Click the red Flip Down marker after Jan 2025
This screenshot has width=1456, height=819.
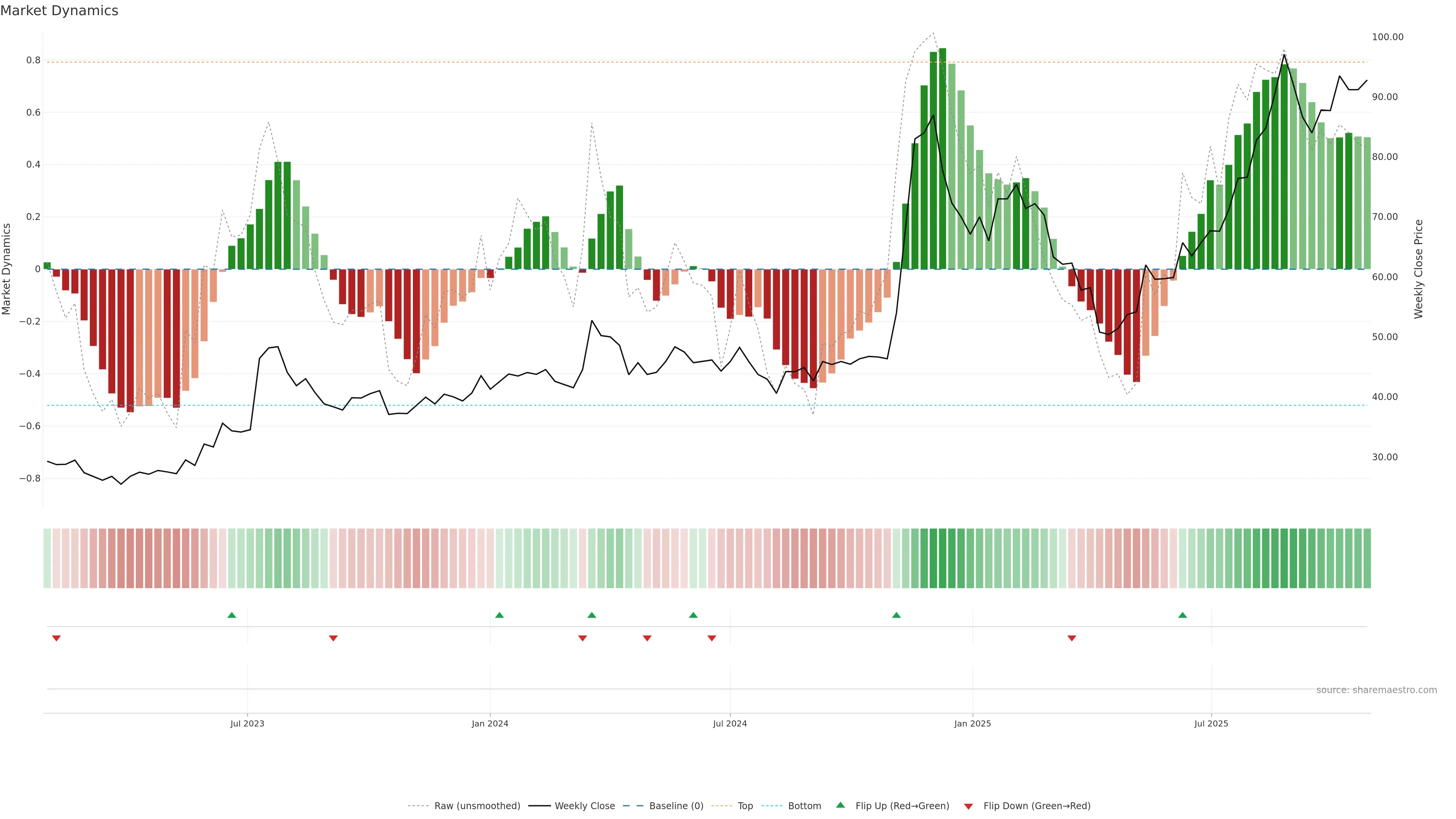tap(1072, 638)
